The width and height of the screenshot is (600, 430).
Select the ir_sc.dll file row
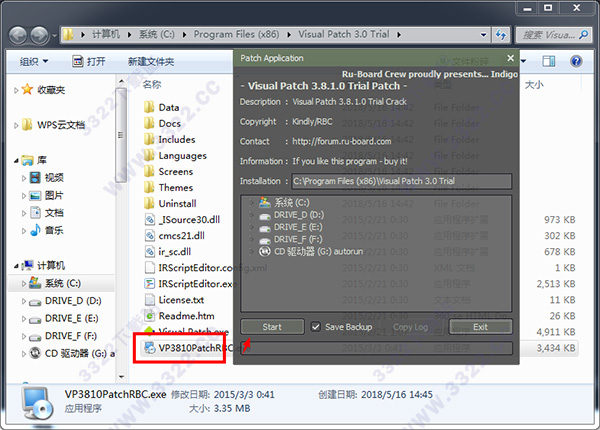coord(168,252)
